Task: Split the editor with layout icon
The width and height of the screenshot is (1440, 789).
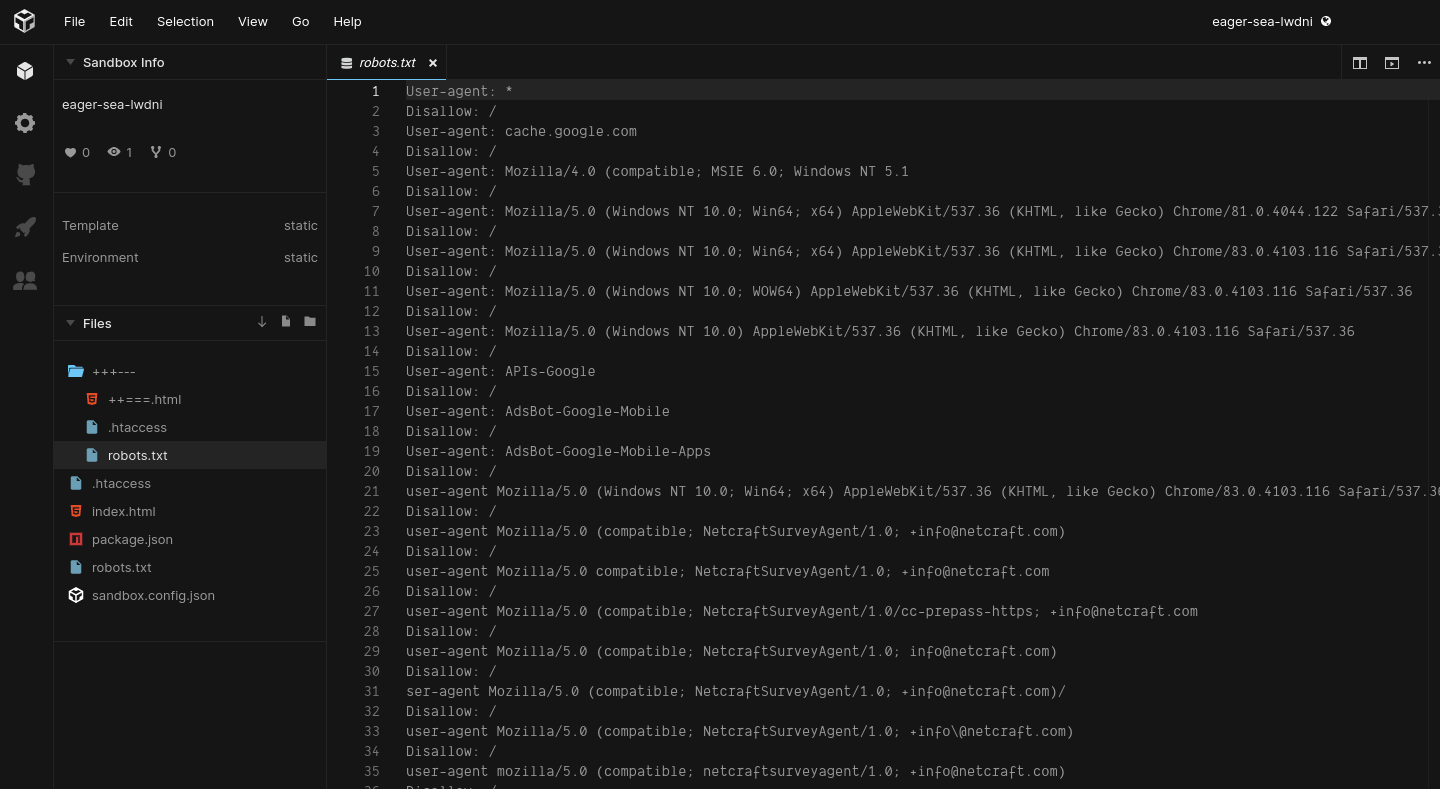Action: coord(1360,62)
